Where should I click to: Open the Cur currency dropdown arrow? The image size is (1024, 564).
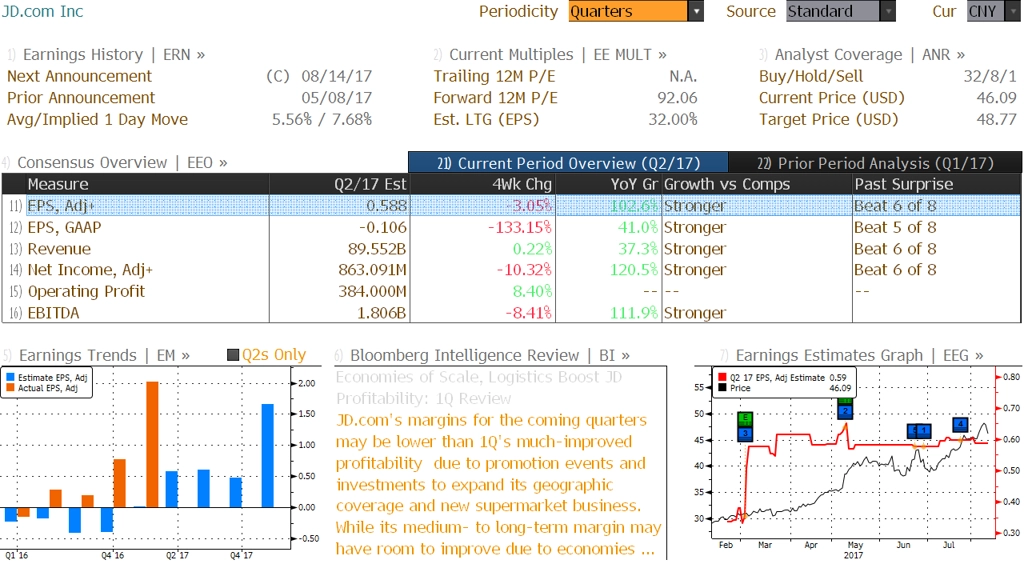click(x=1014, y=11)
